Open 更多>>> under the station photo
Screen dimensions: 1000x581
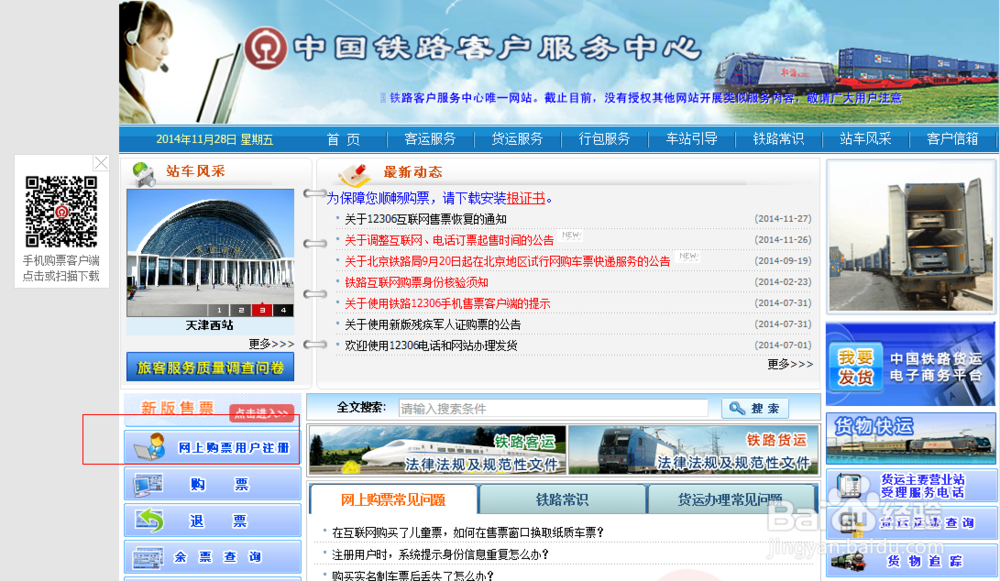point(271,344)
